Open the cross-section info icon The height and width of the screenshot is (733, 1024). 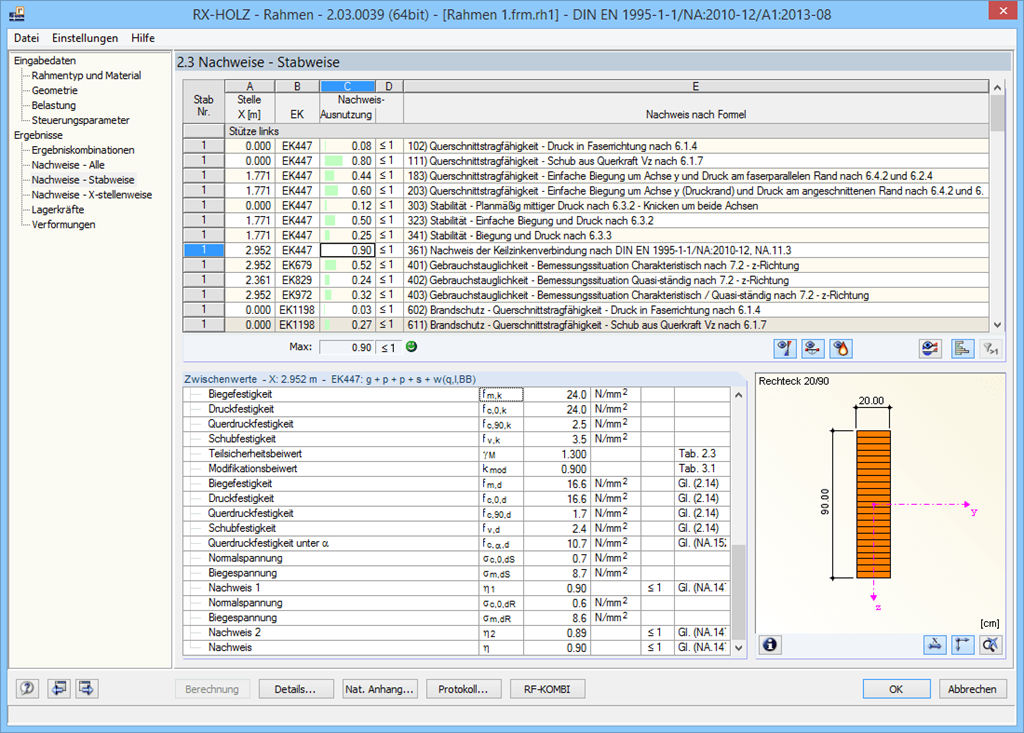point(771,645)
